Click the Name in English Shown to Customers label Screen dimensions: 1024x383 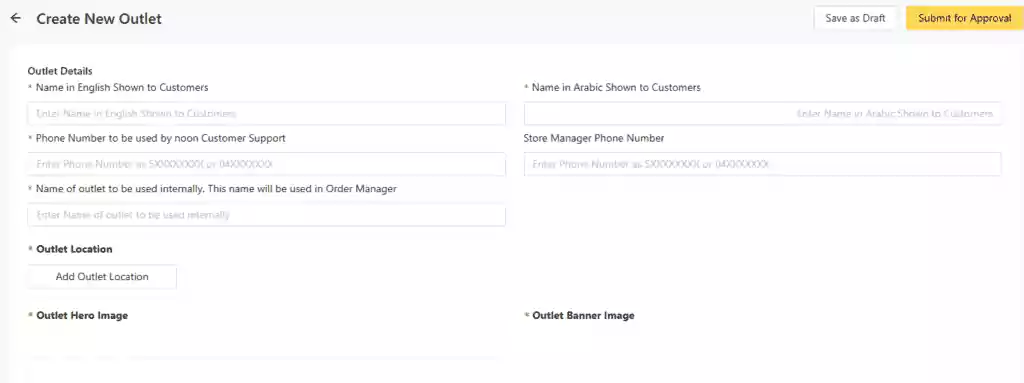click(x=122, y=87)
